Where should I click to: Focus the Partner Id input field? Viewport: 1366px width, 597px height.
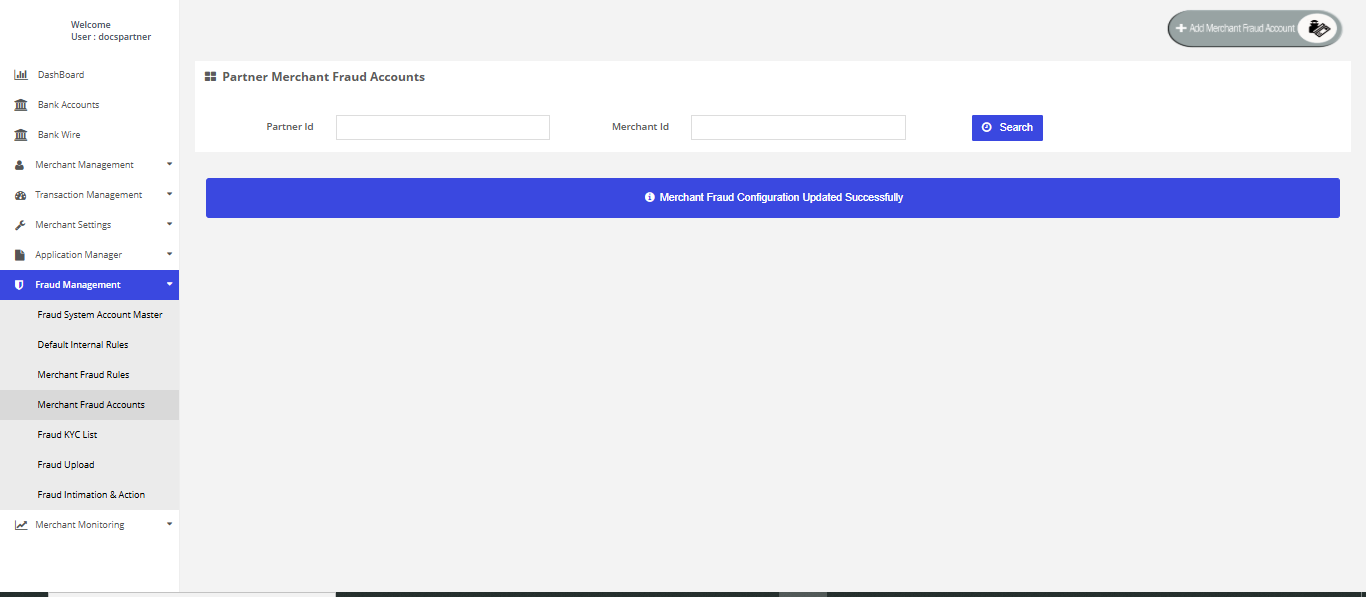(442, 127)
